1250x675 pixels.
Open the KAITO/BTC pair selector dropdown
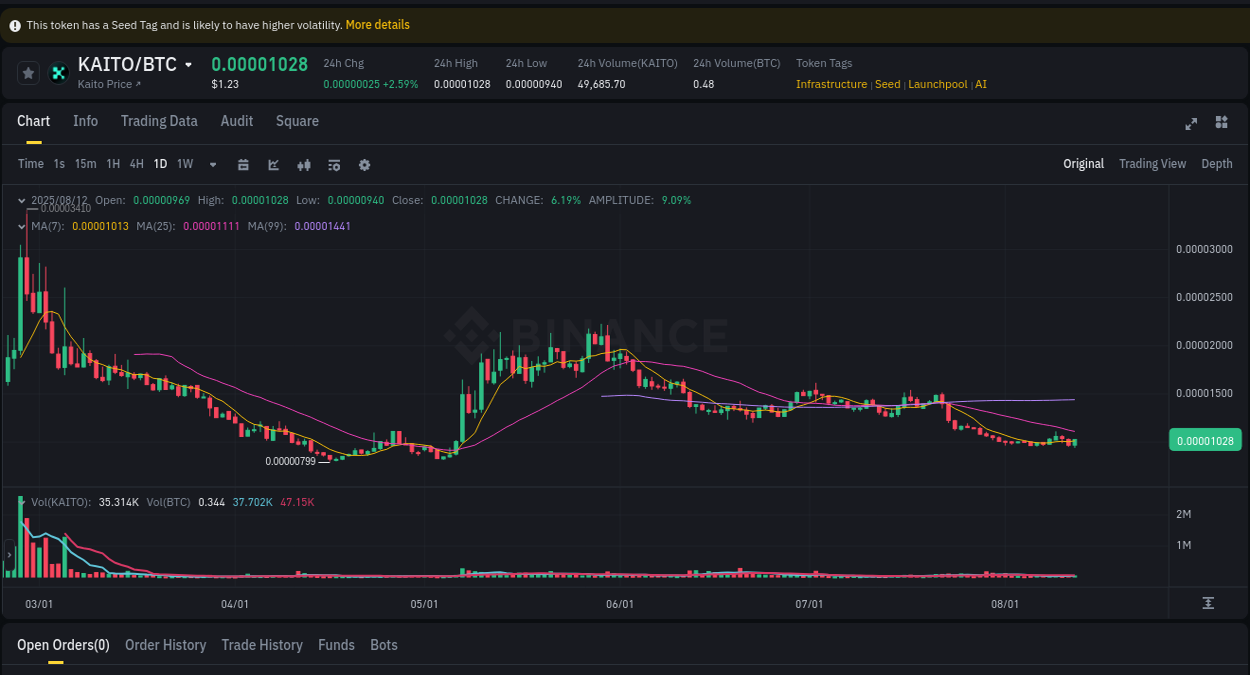tap(190, 64)
